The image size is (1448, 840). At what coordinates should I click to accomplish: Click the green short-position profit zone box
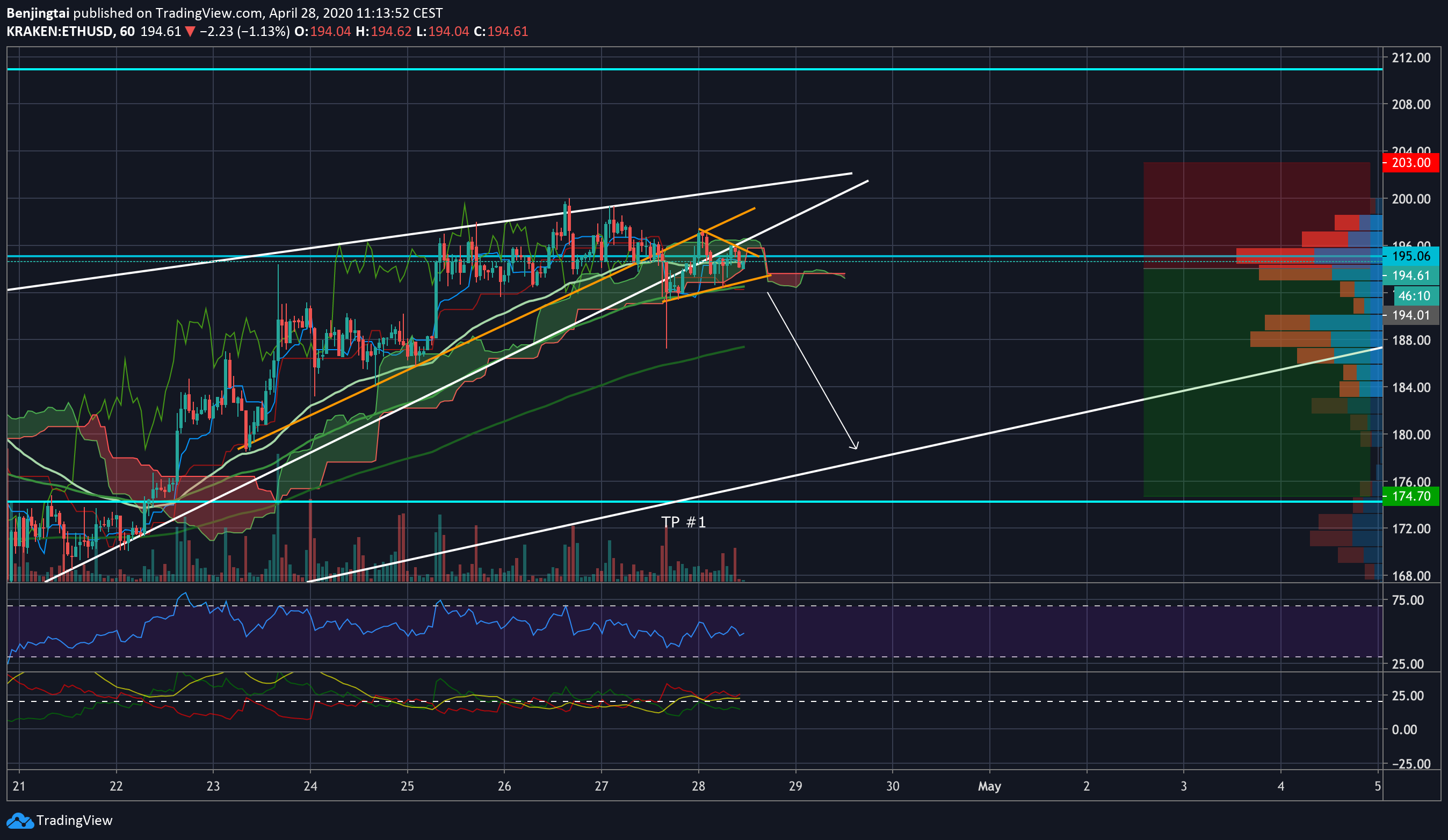1257,382
